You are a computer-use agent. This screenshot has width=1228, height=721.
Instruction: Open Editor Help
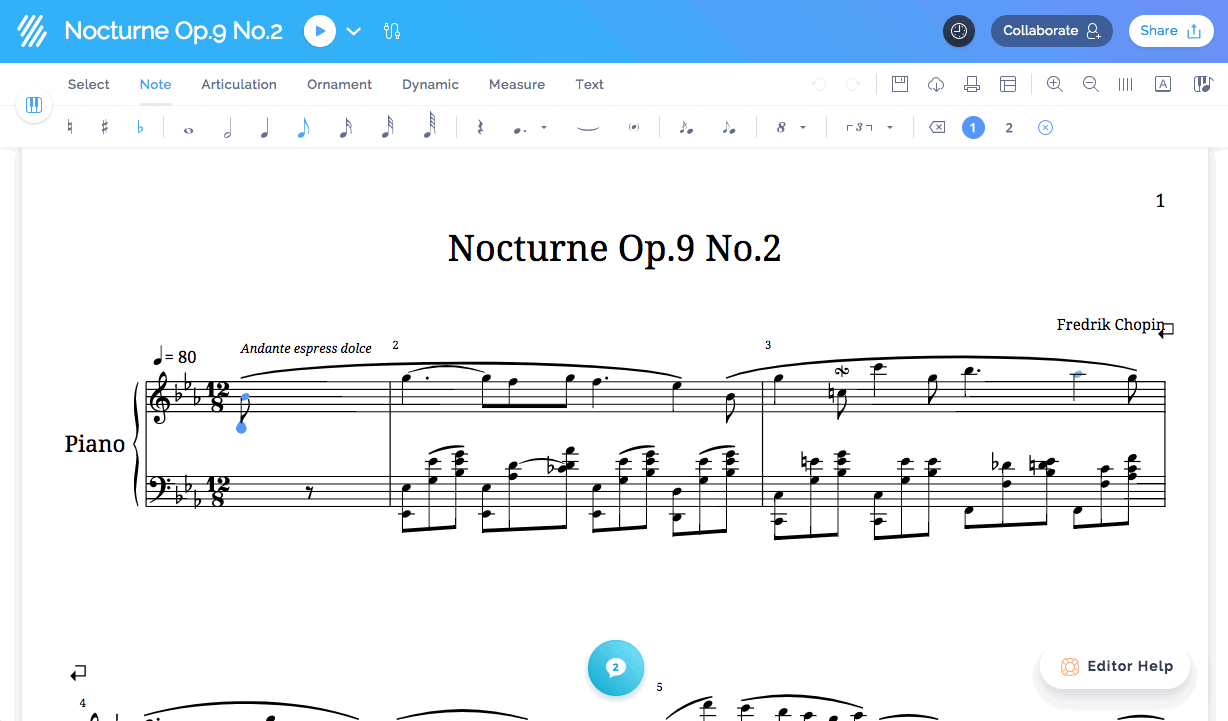point(1115,666)
